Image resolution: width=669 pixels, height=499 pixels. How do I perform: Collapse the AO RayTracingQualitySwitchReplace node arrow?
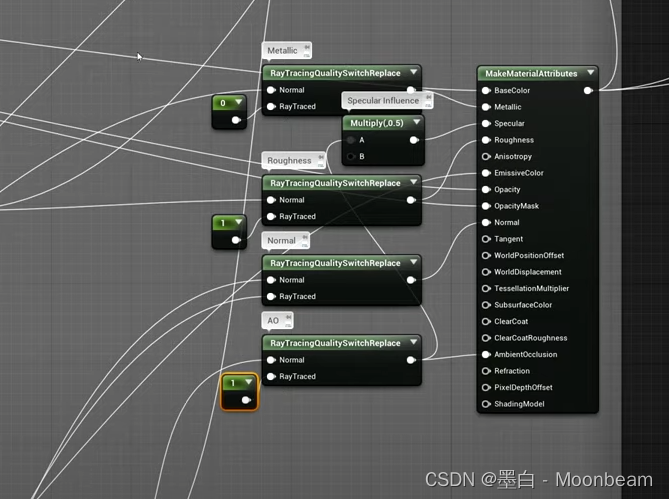[414, 342]
